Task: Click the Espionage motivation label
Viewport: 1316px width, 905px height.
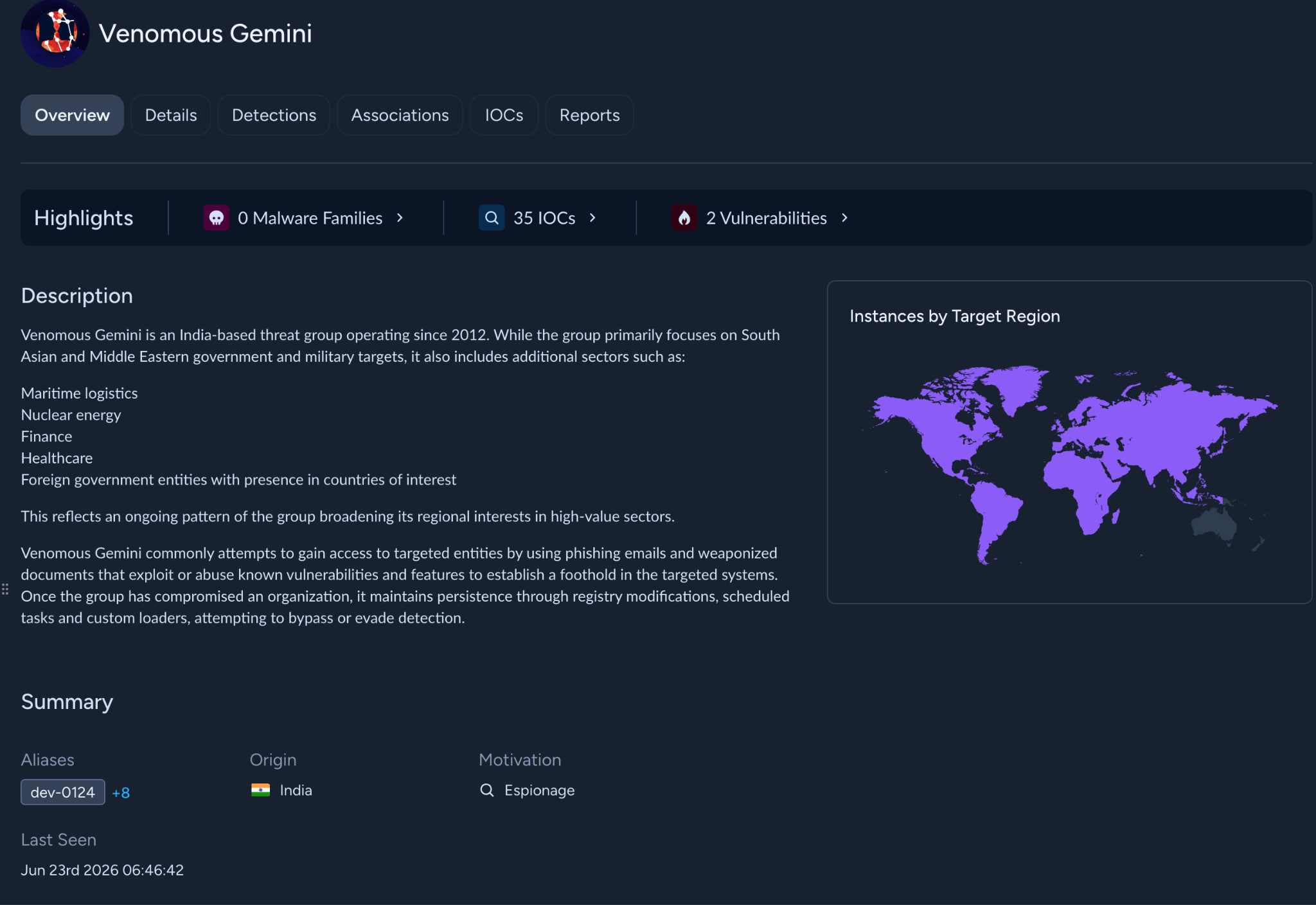Action: click(540, 790)
